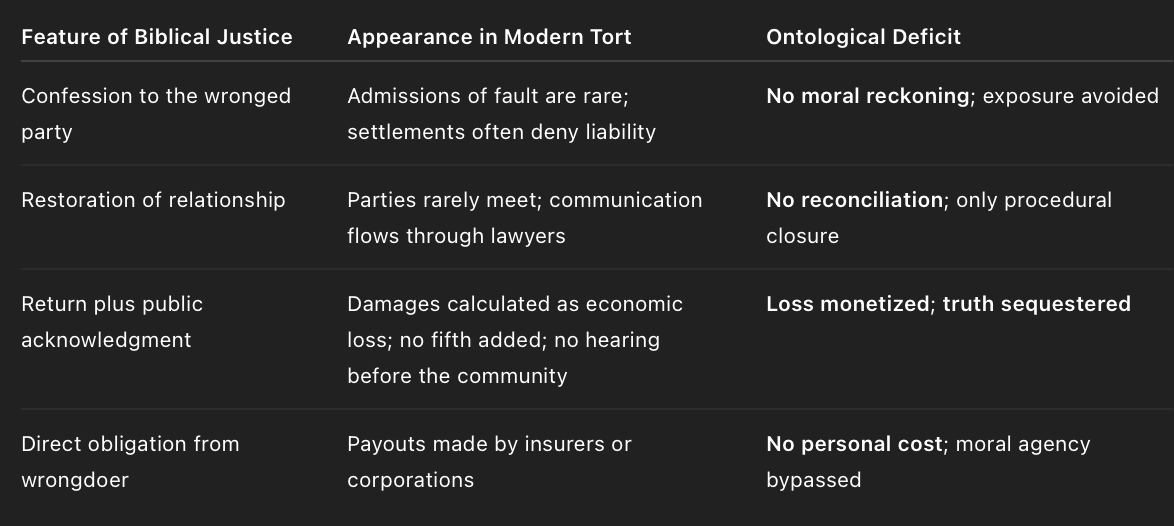Select 'moral agency bypassed' text

click(928, 462)
